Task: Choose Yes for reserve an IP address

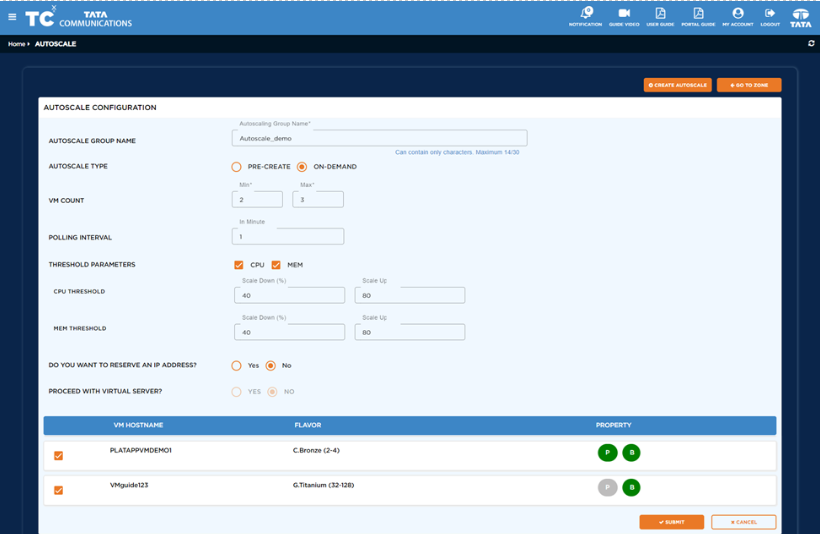Action: click(x=236, y=366)
